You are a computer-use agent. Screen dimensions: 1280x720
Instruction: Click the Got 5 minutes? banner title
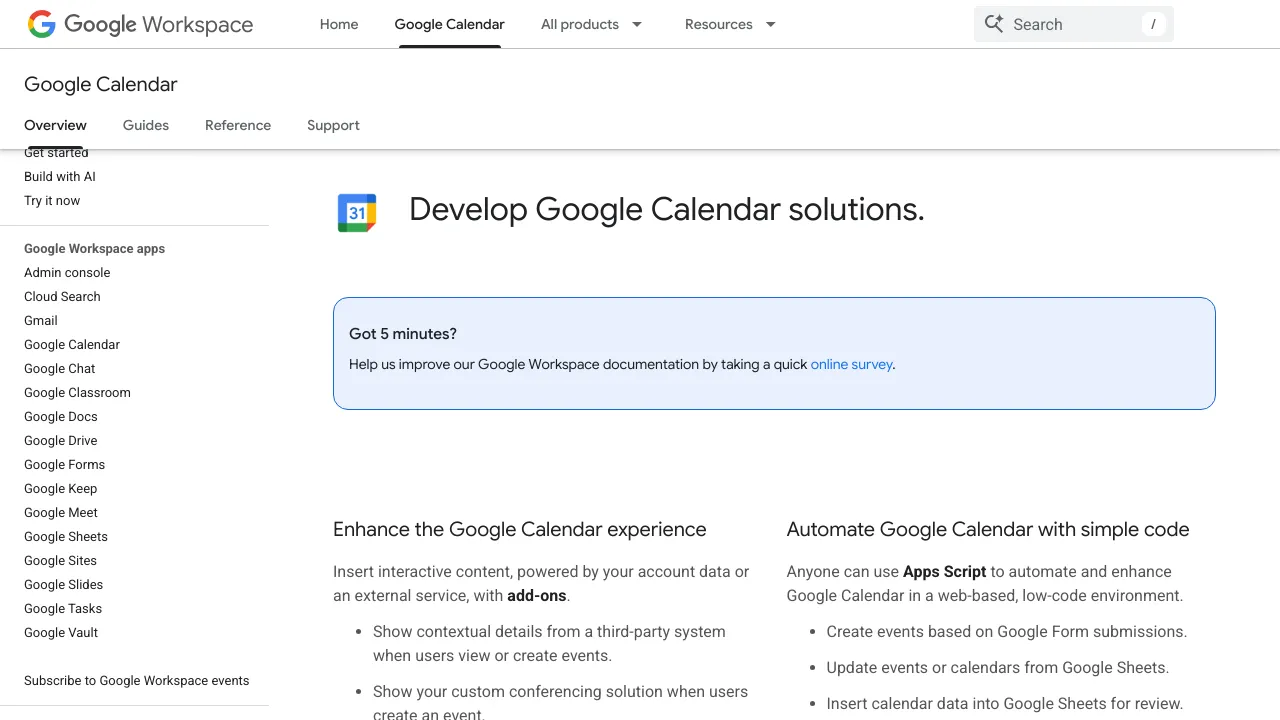pos(403,334)
